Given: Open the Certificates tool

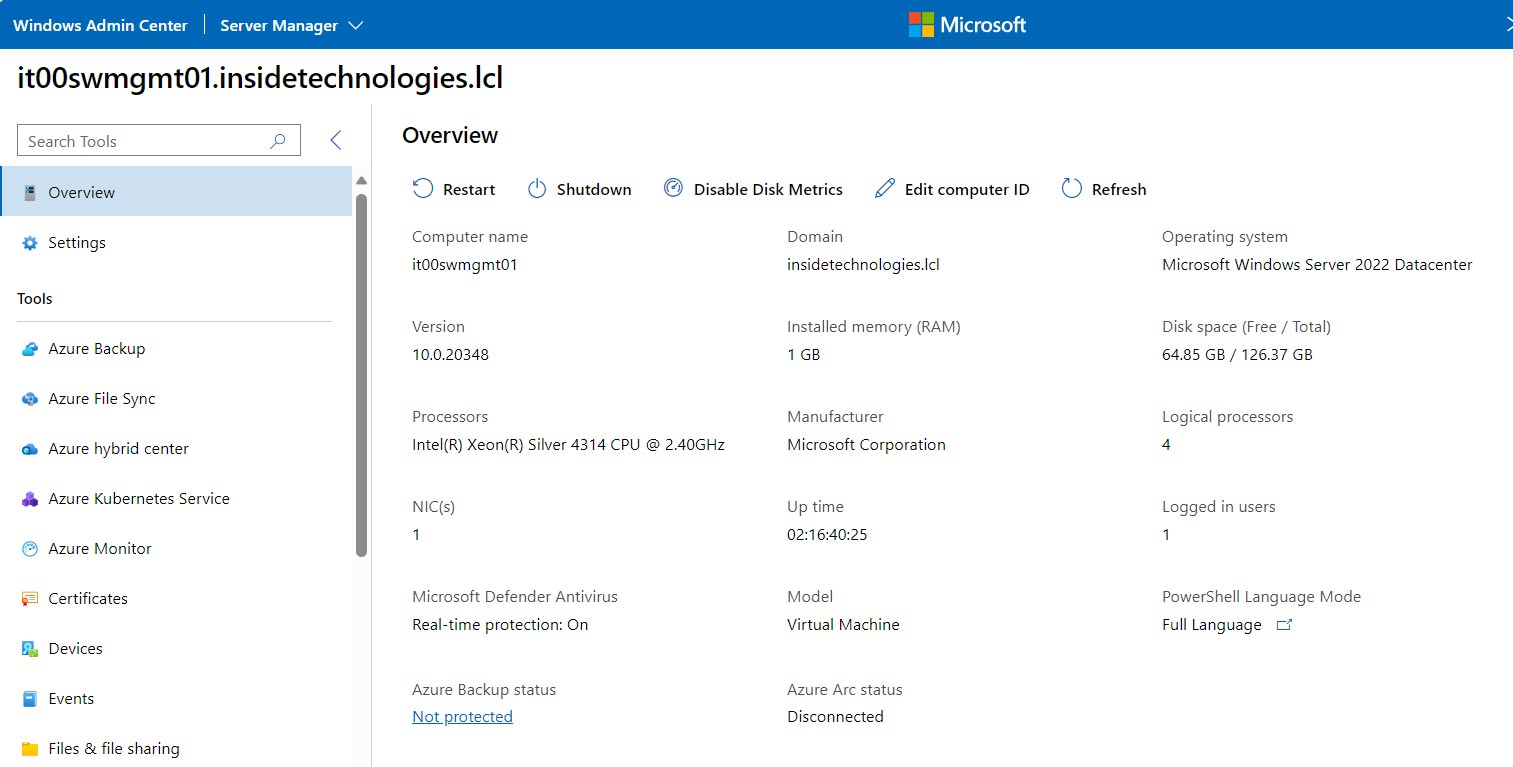Looking at the screenshot, I should coord(176,599).
